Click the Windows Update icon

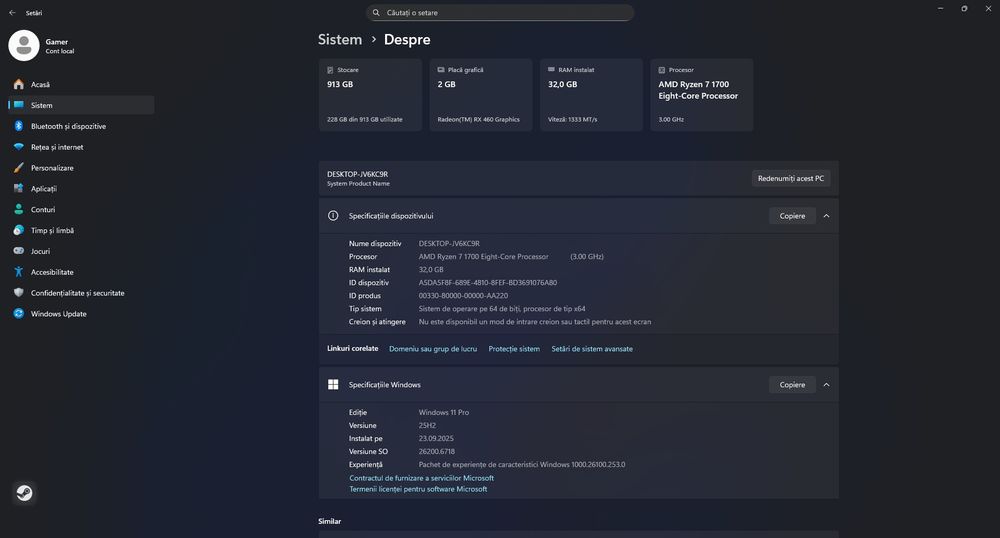click(x=19, y=314)
